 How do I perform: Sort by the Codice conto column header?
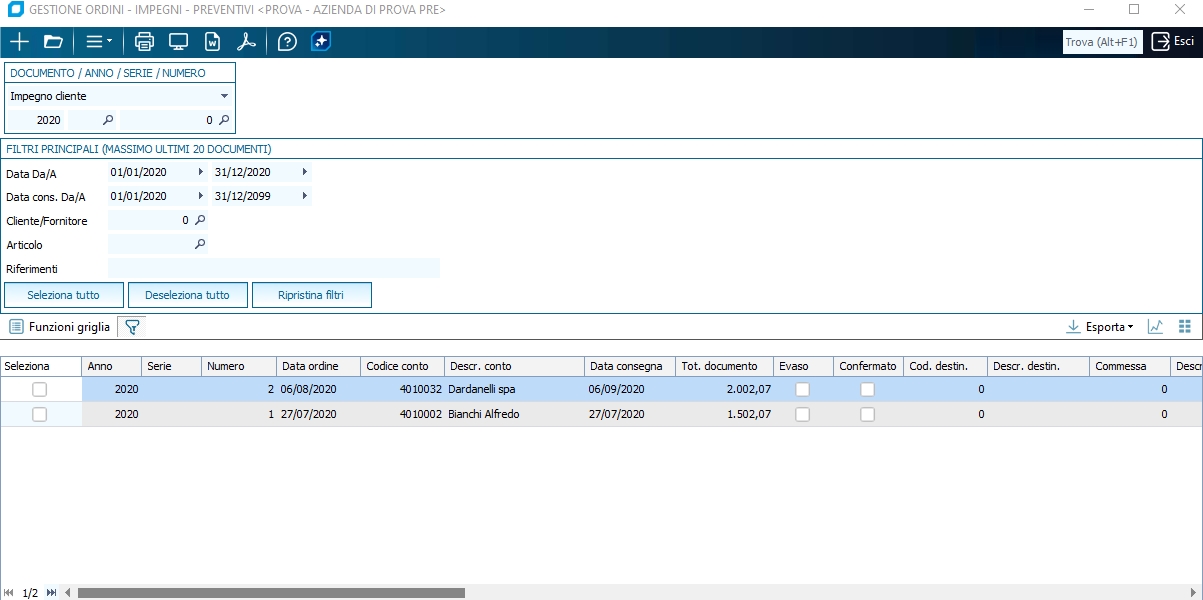point(402,366)
